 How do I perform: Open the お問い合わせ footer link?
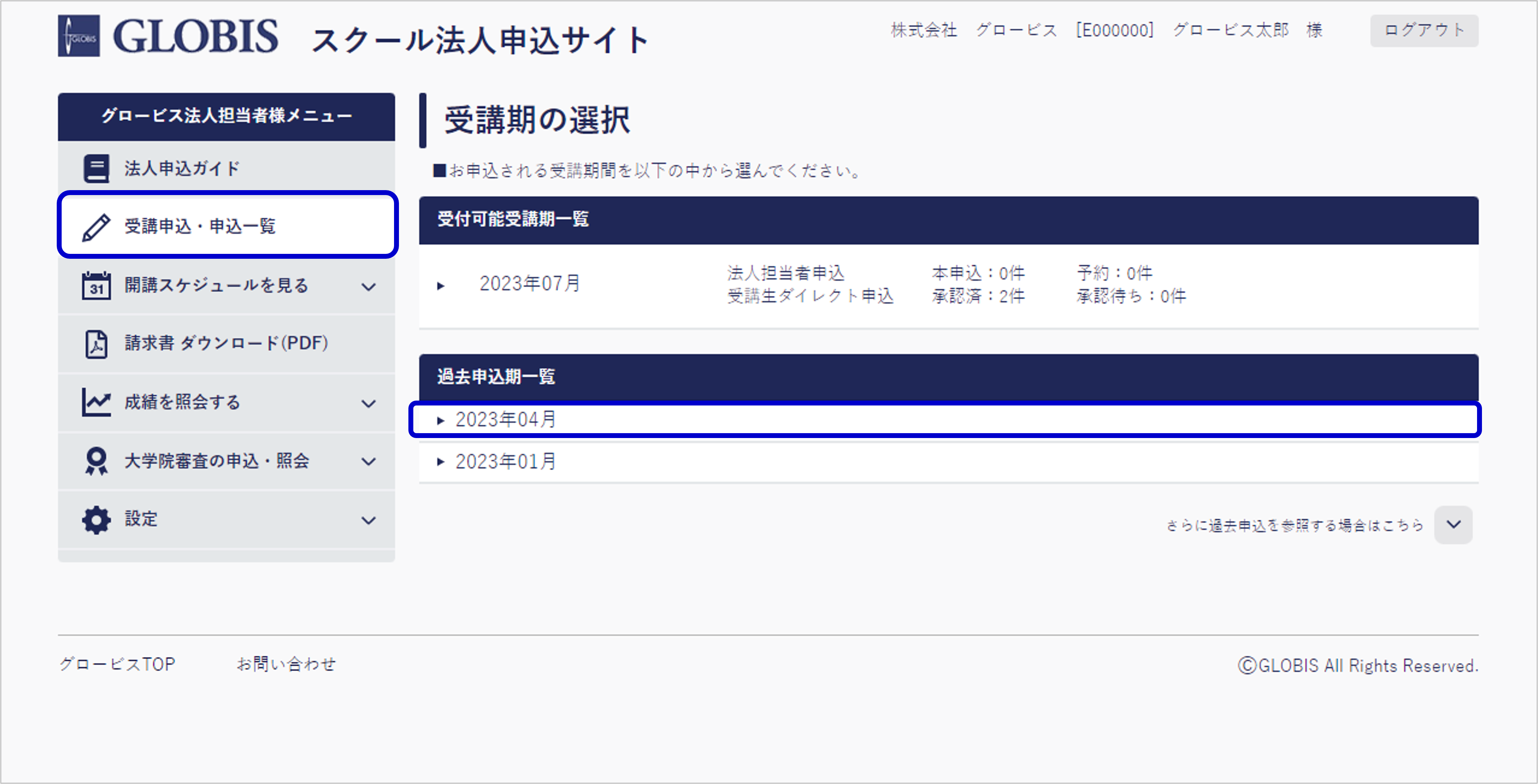287,664
